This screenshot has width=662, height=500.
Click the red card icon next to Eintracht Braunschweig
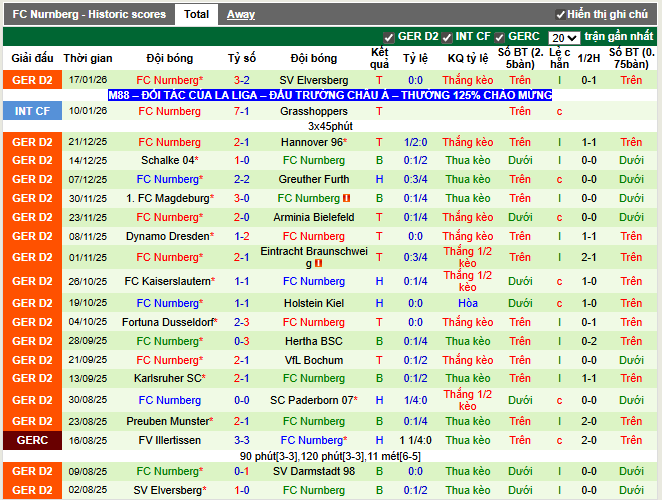click(318, 264)
